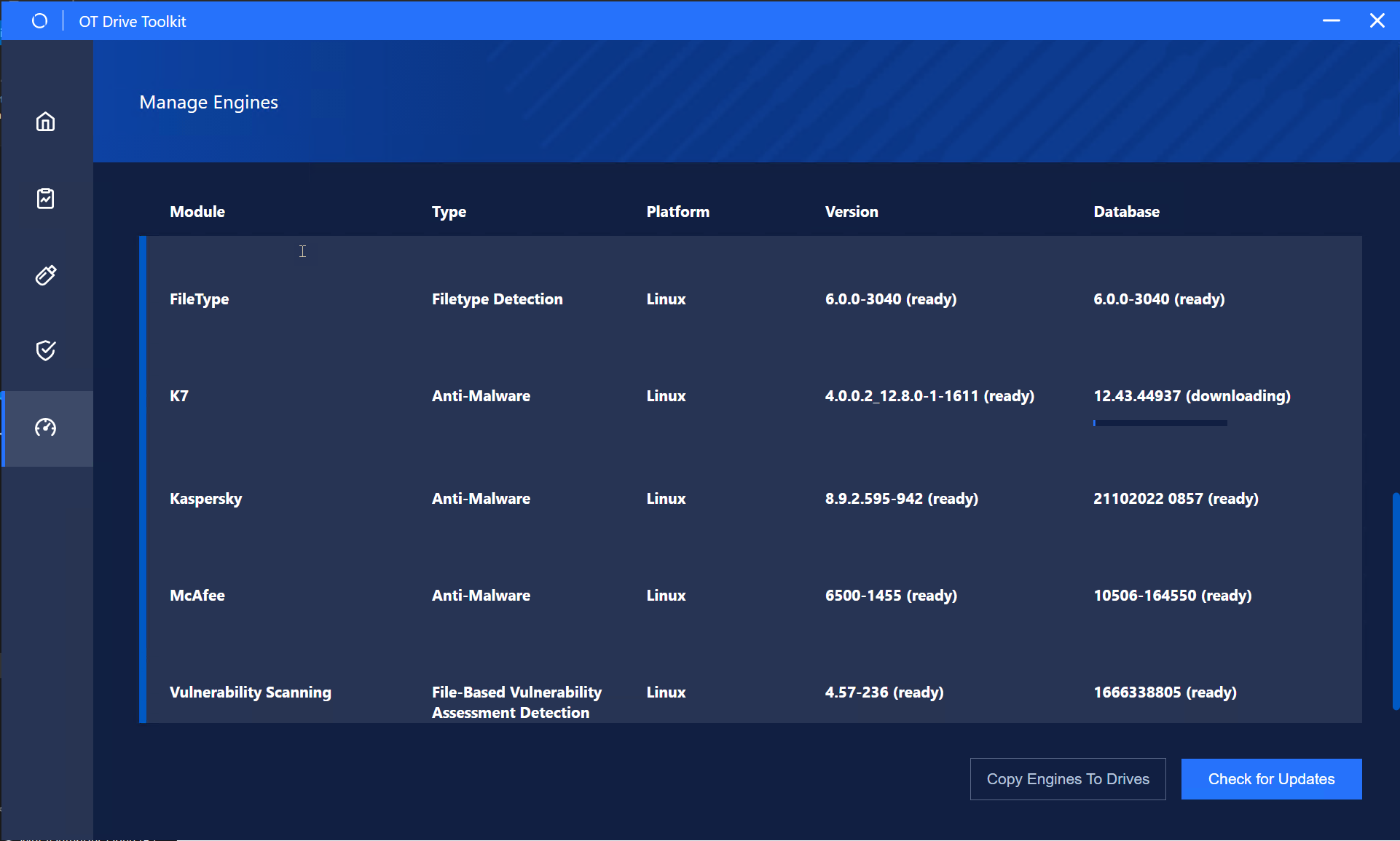This screenshot has height=841, width=1400.
Task: Click version 4.57-236 (ready)
Action: point(884,692)
